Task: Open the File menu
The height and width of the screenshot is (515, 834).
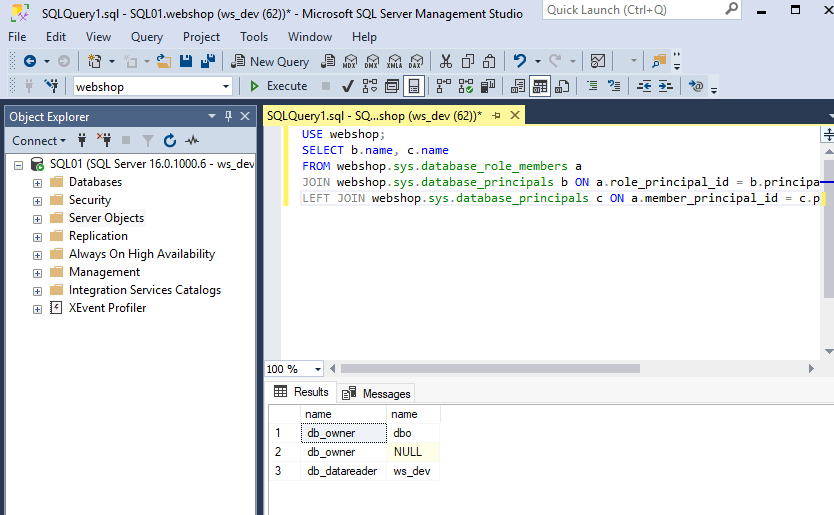Action: 17,37
